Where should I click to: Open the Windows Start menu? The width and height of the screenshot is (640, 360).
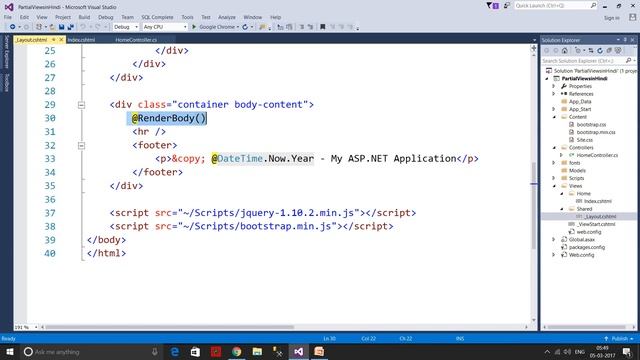9,352
